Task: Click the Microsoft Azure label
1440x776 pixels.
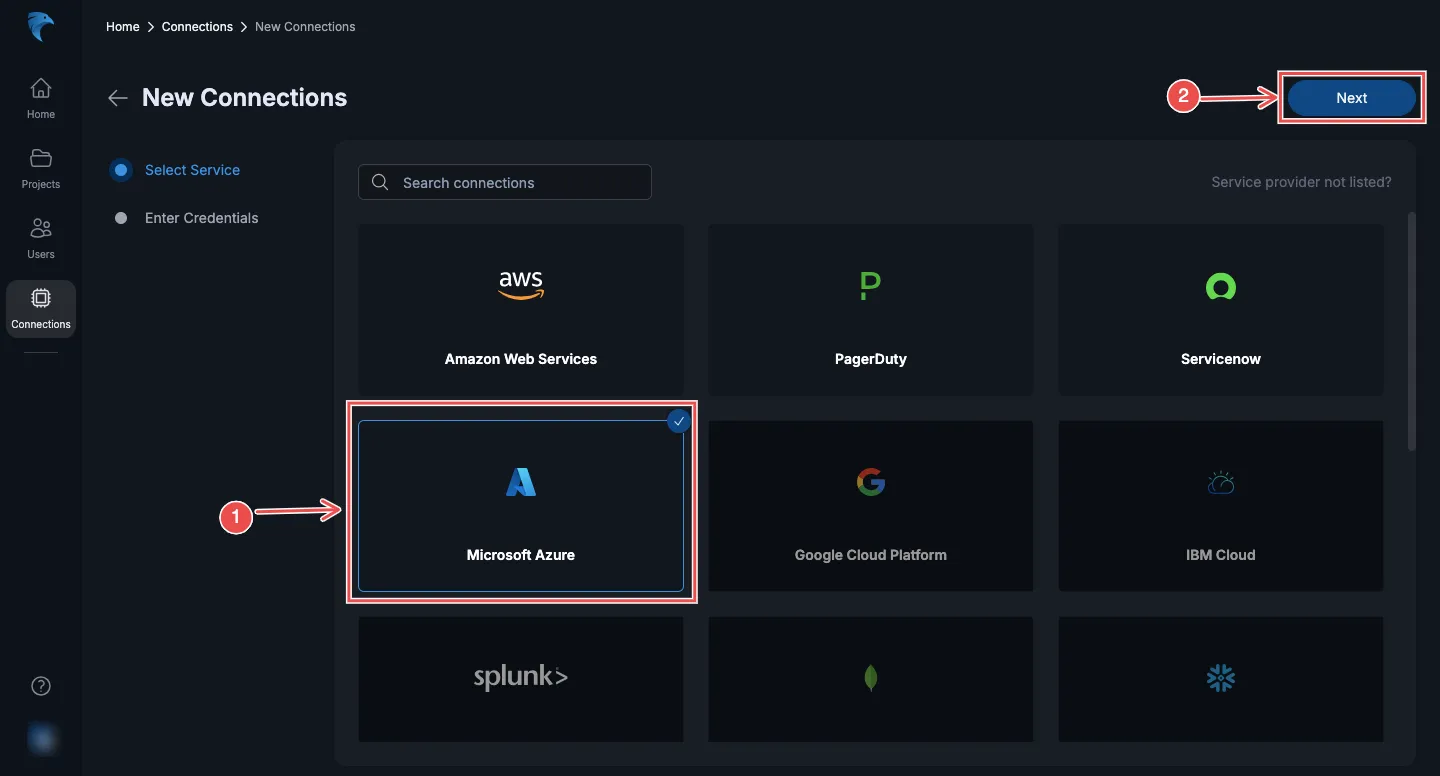Action: [x=521, y=555]
